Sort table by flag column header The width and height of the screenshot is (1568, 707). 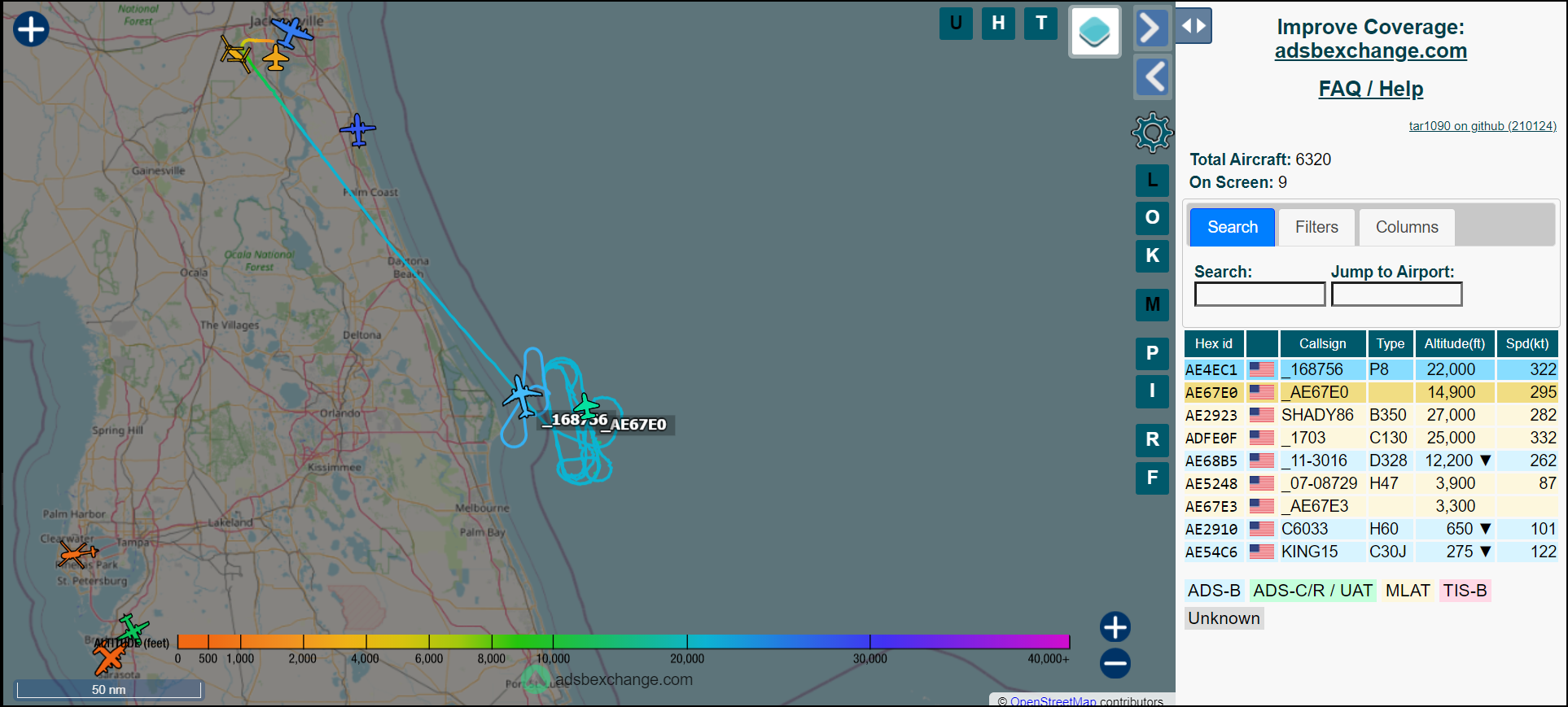coord(1262,344)
